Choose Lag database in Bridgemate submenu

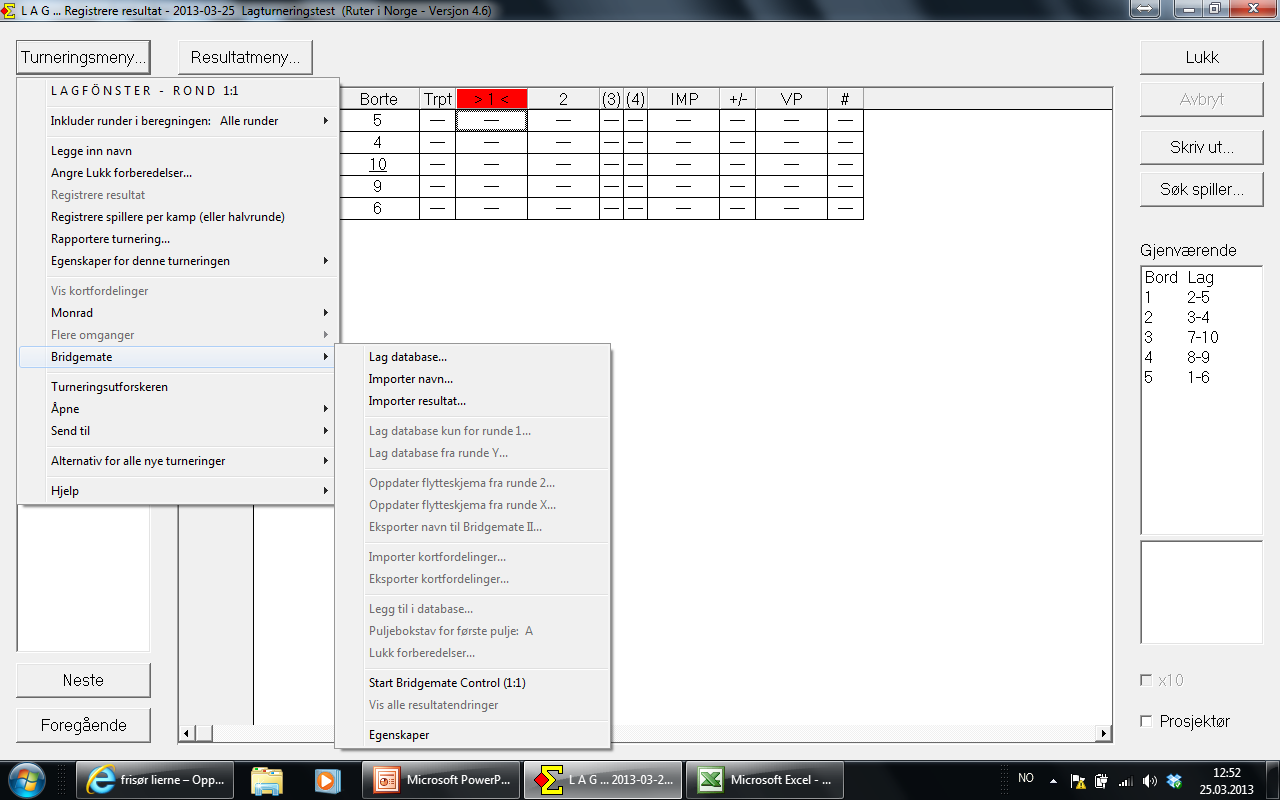point(472,357)
